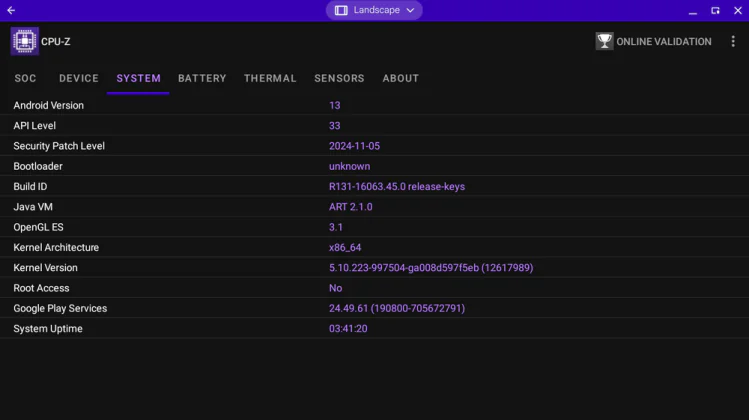Switch to the SOC tab
This screenshot has height=420, width=749.
point(25,78)
